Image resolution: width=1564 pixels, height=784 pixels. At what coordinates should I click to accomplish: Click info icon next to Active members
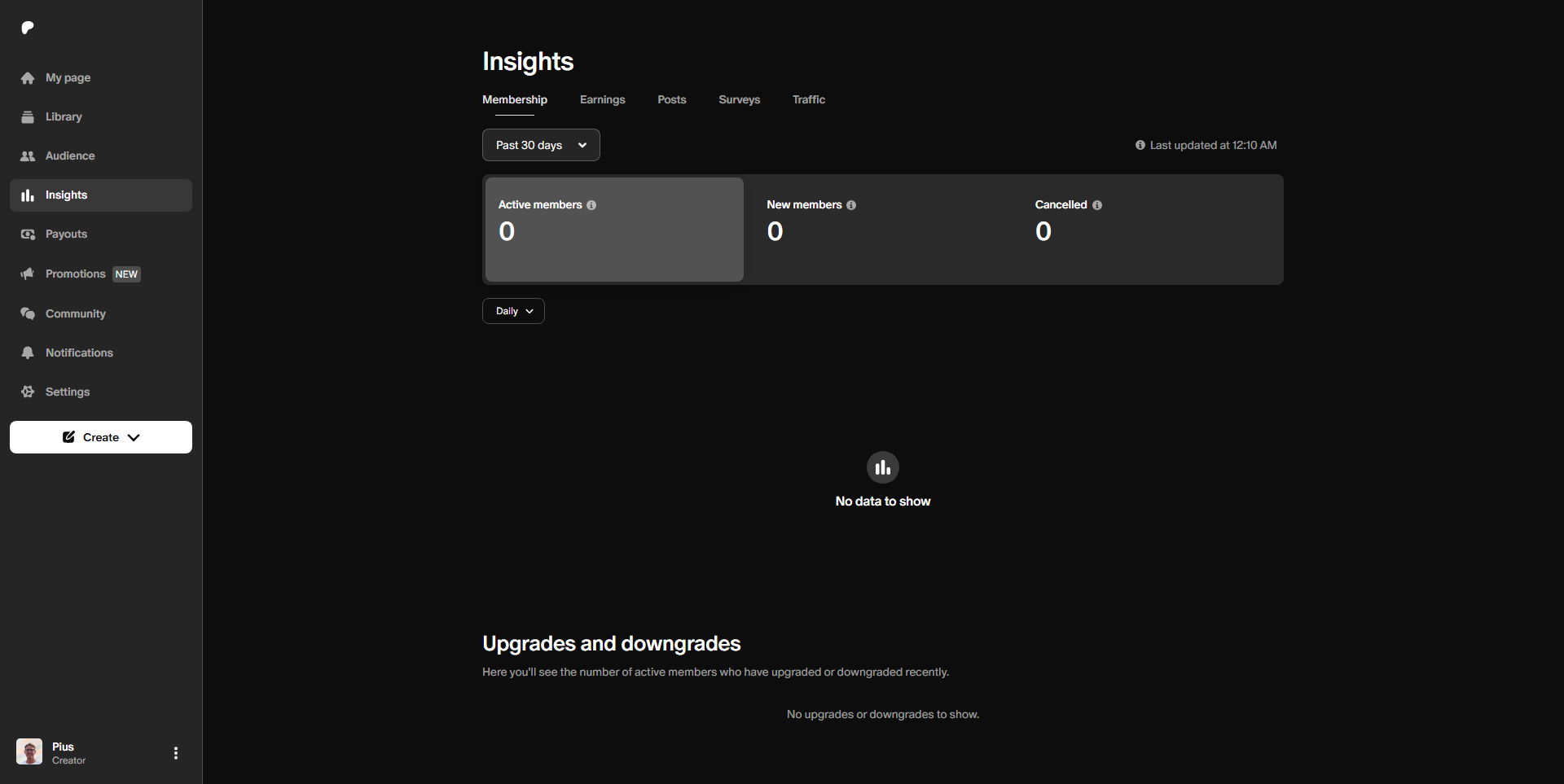tap(591, 205)
